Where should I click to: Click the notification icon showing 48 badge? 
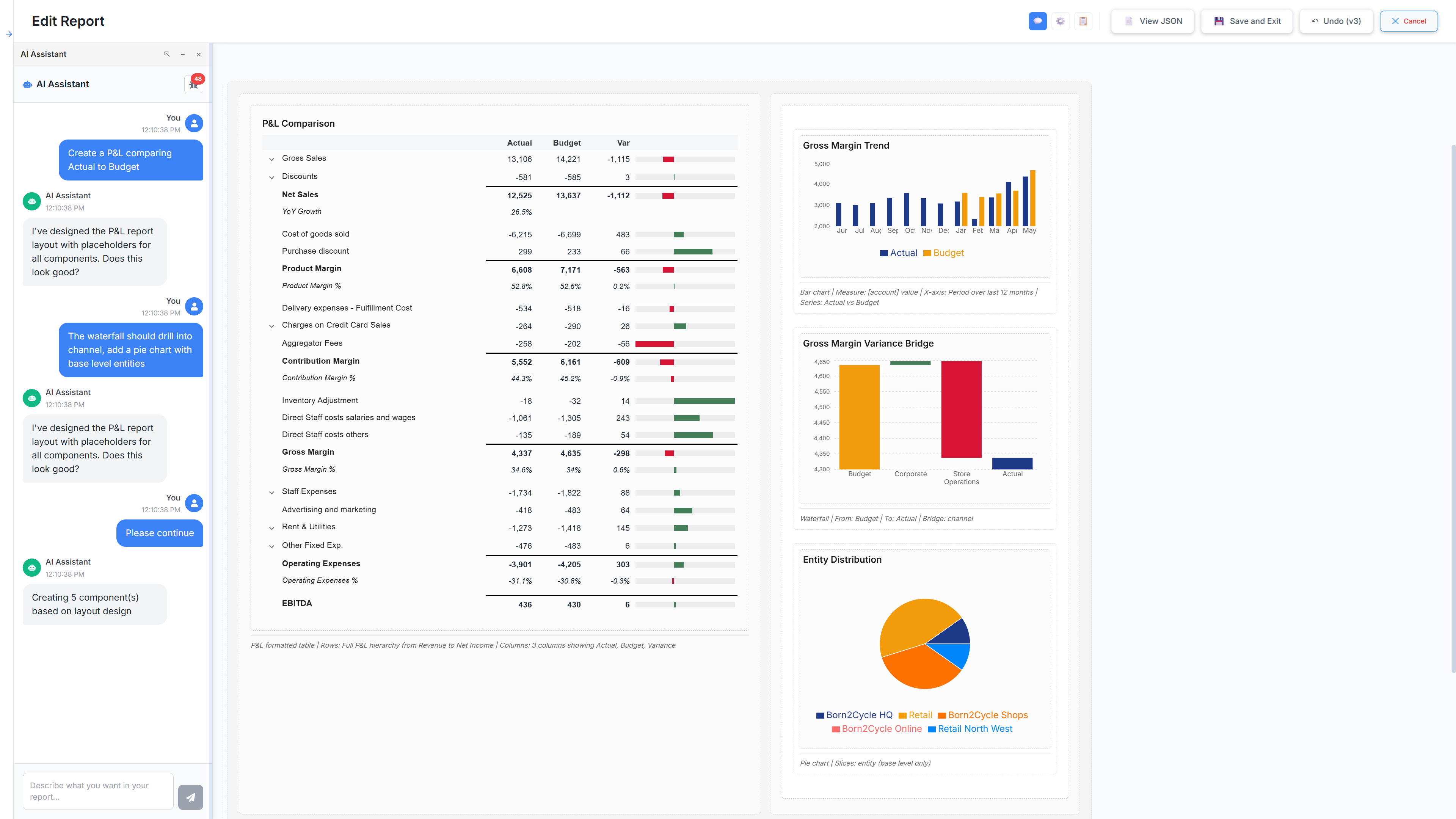(193, 84)
